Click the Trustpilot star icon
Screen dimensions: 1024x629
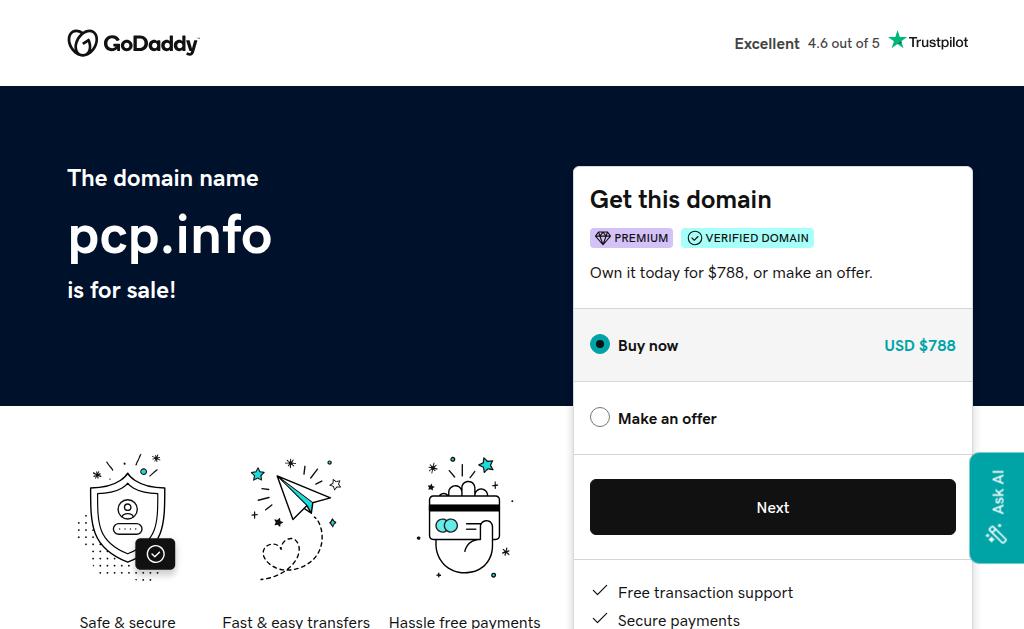[x=897, y=40]
